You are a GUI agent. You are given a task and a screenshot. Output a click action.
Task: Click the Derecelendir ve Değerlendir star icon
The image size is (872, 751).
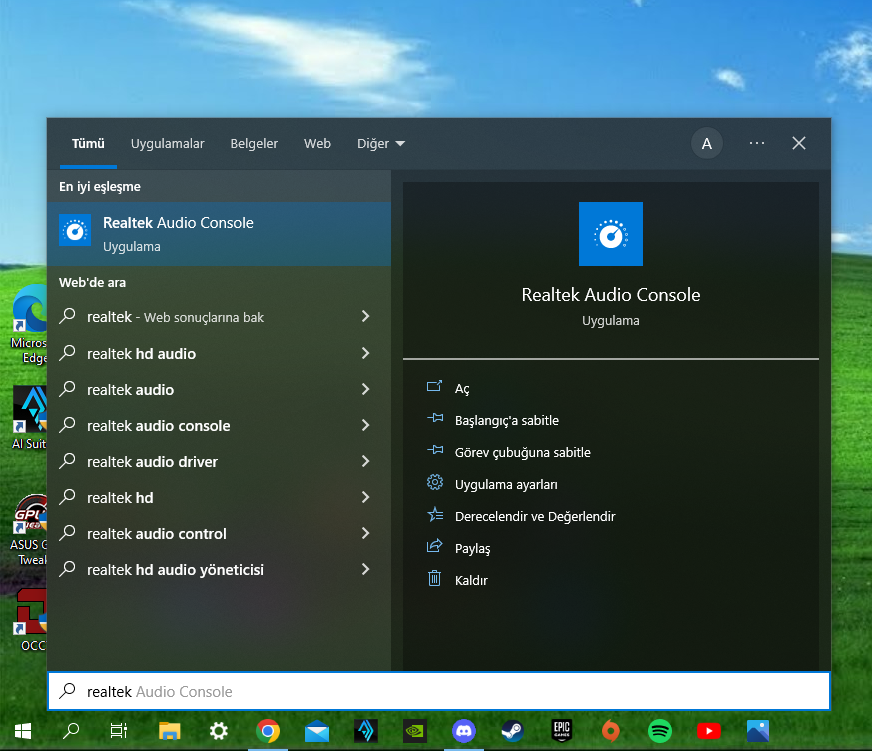tap(435, 515)
